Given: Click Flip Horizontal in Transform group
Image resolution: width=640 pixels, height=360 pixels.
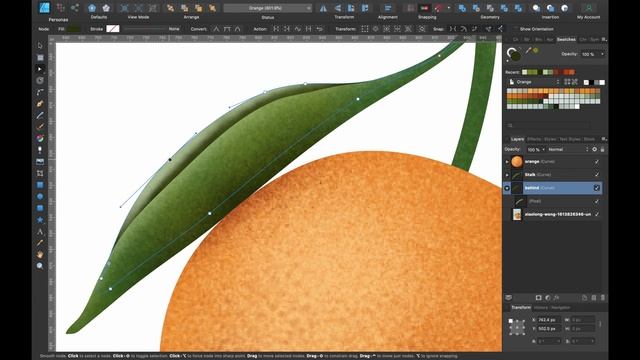Looking at the screenshot, I should [323, 8].
